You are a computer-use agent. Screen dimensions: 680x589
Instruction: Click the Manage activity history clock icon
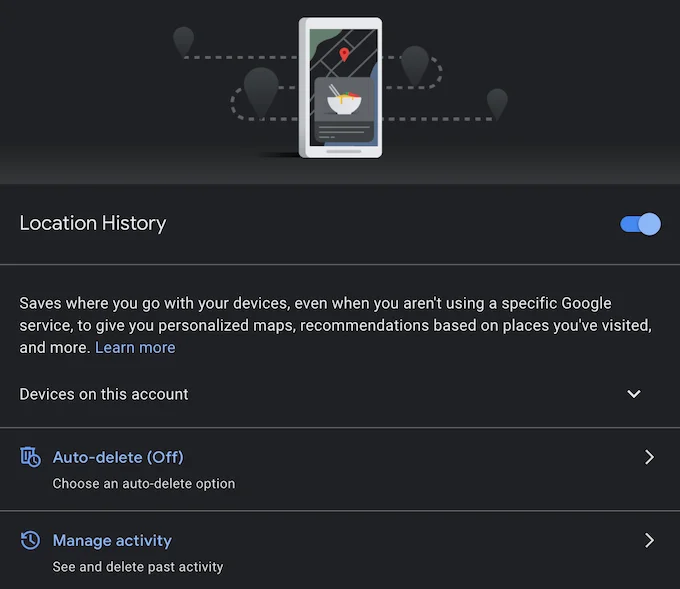tap(31, 540)
